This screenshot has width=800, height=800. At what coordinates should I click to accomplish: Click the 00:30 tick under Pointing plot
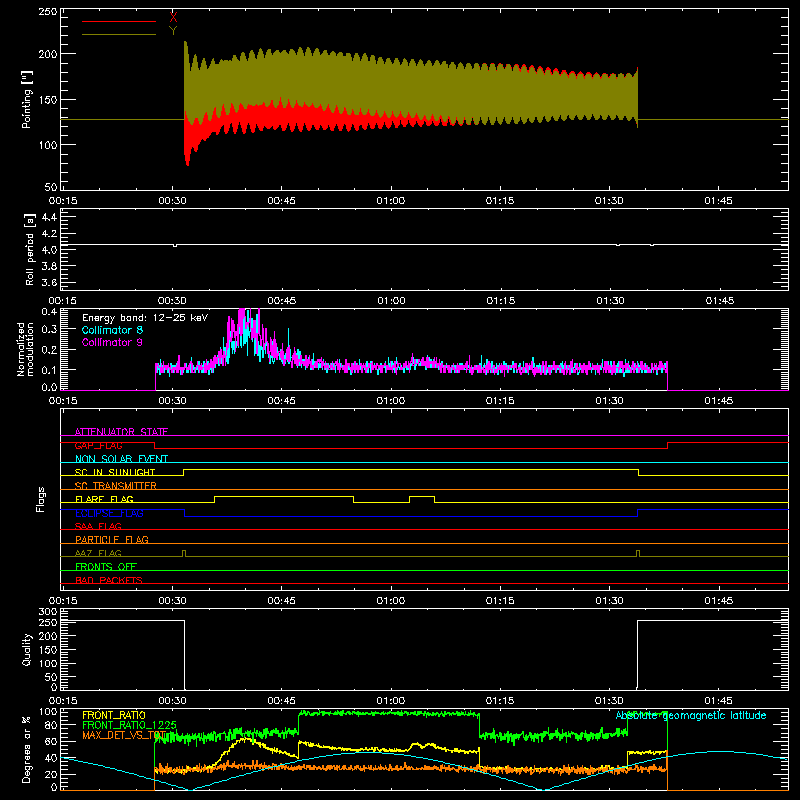[x=172, y=201]
